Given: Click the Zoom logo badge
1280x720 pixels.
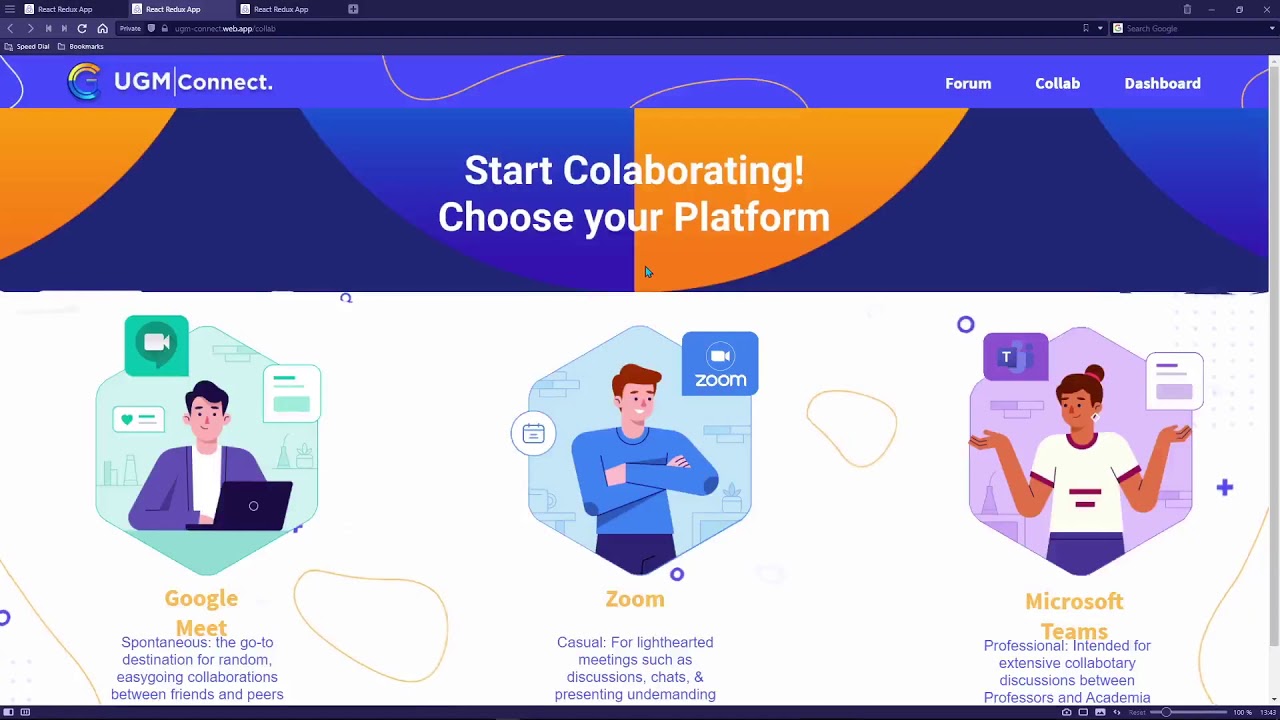Looking at the screenshot, I should click(720, 364).
